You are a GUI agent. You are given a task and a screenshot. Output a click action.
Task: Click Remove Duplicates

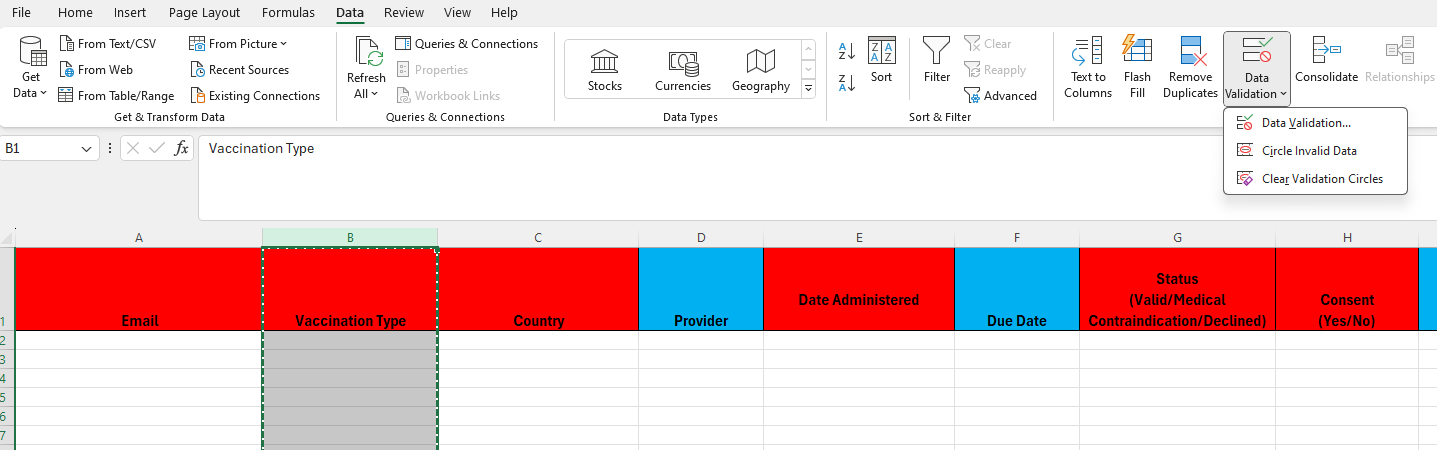pyautogui.click(x=1190, y=68)
